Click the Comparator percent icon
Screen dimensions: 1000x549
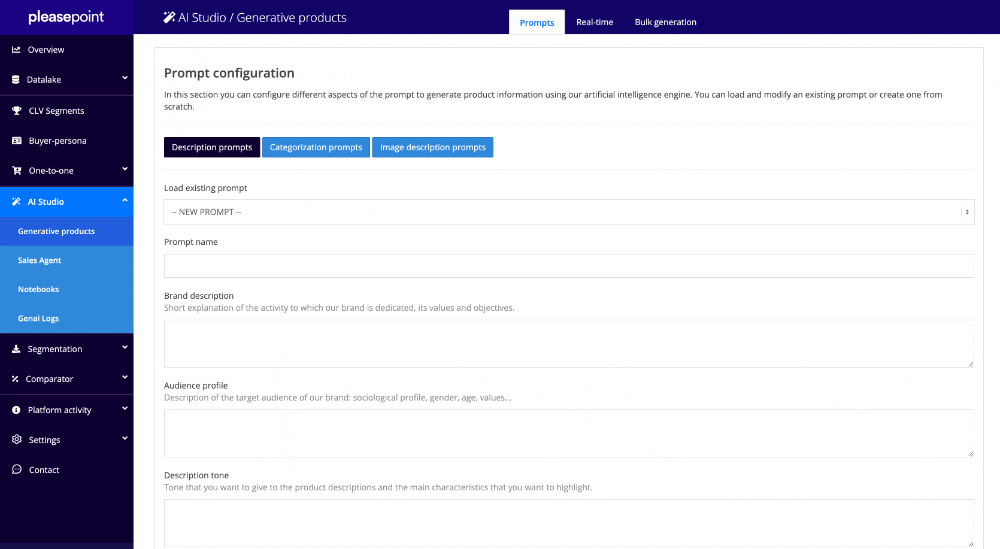pyautogui.click(x=16, y=379)
